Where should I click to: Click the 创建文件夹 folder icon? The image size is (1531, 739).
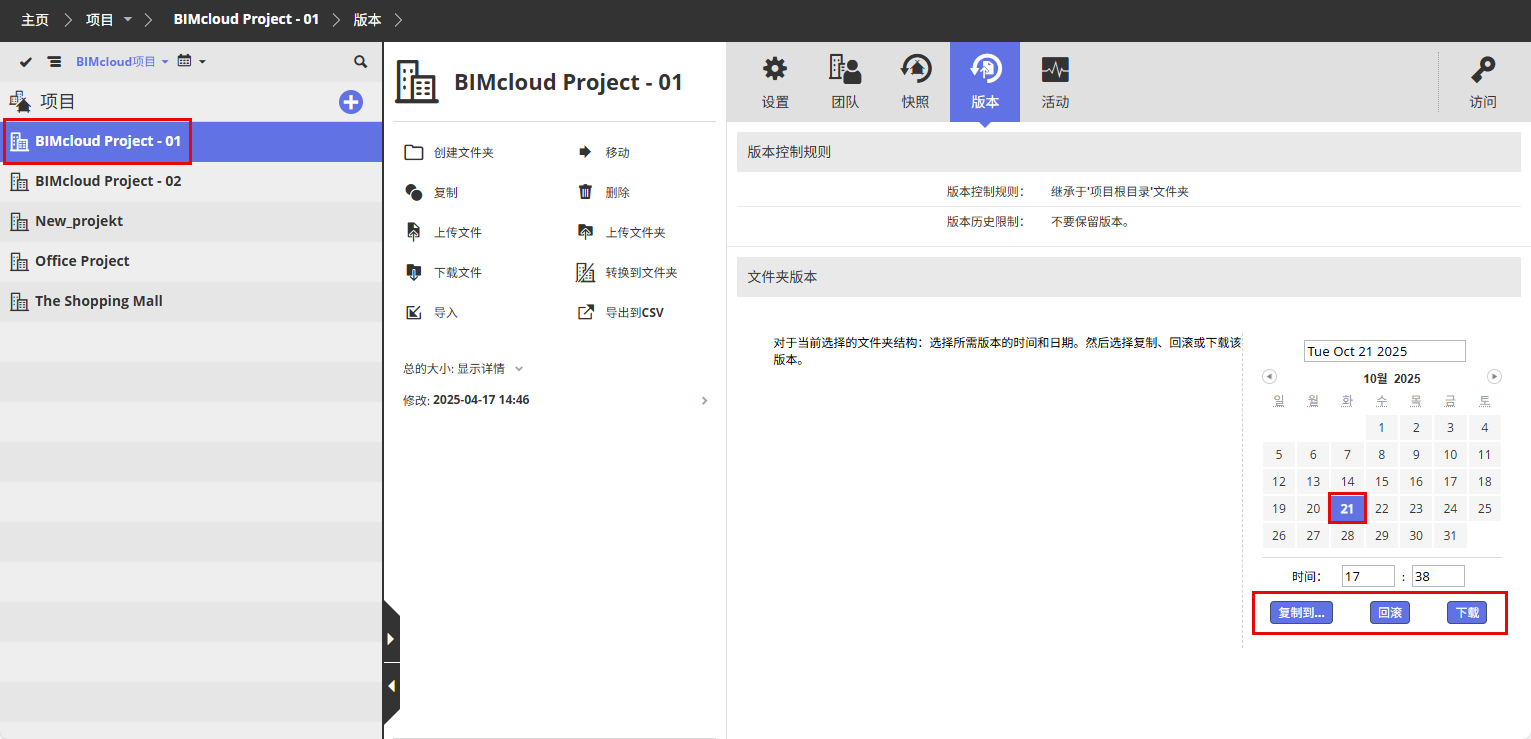coord(414,153)
